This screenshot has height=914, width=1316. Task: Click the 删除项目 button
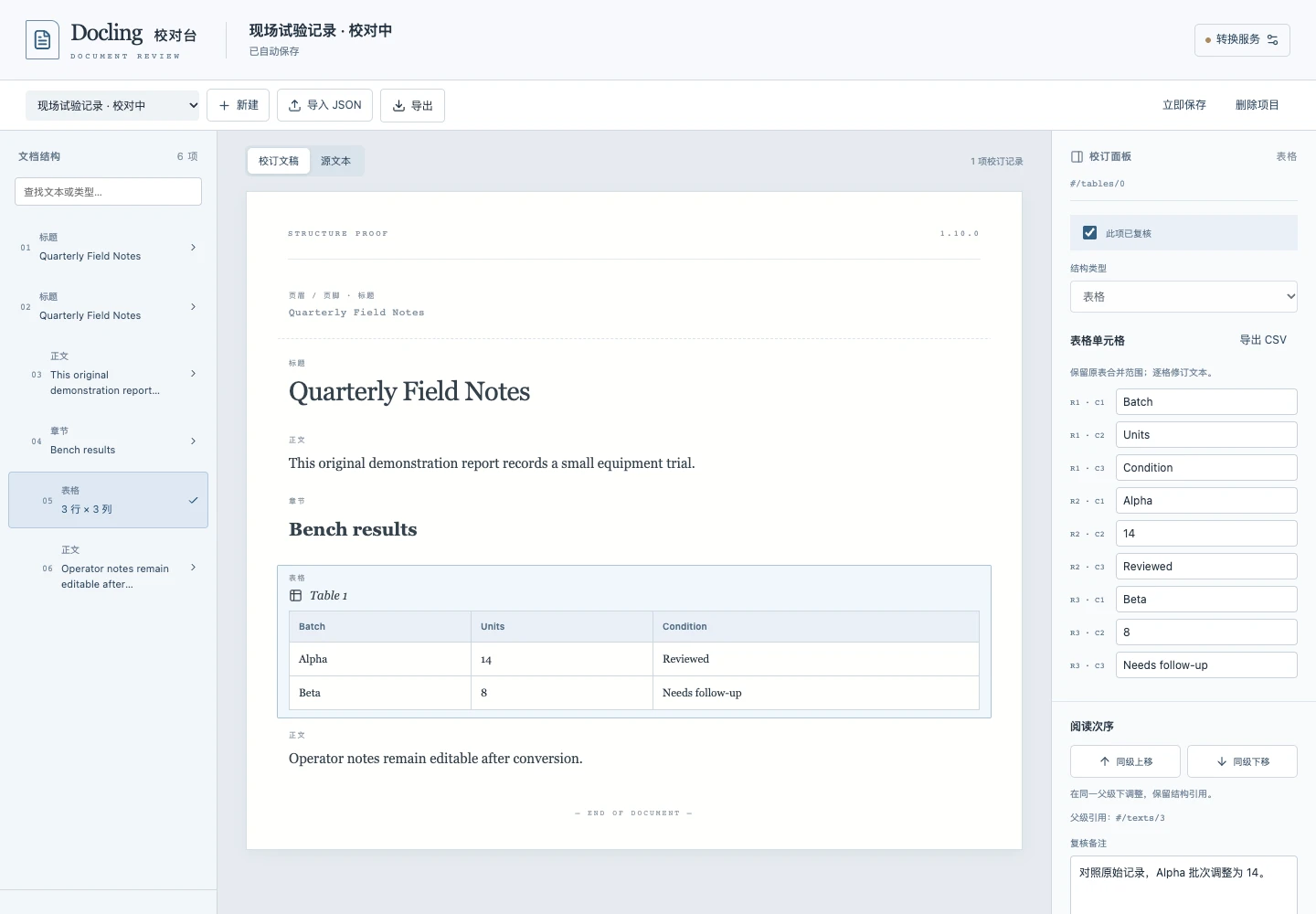point(1258,106)
